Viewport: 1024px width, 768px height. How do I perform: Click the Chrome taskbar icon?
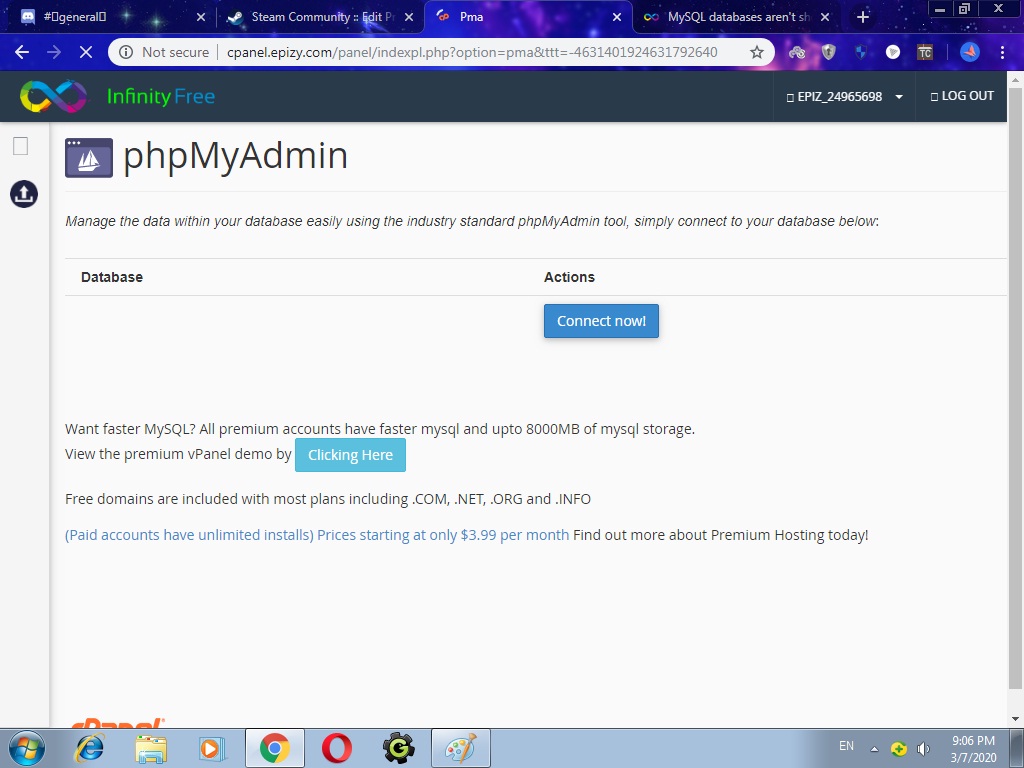click(274, 748)
